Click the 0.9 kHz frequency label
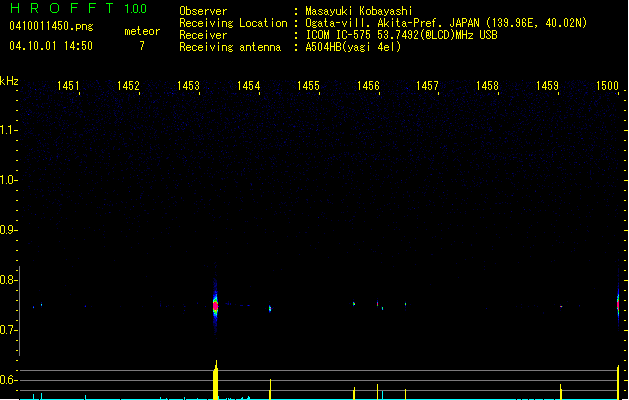The width and height of the screenshot is (629, 400). click(8, 230)
